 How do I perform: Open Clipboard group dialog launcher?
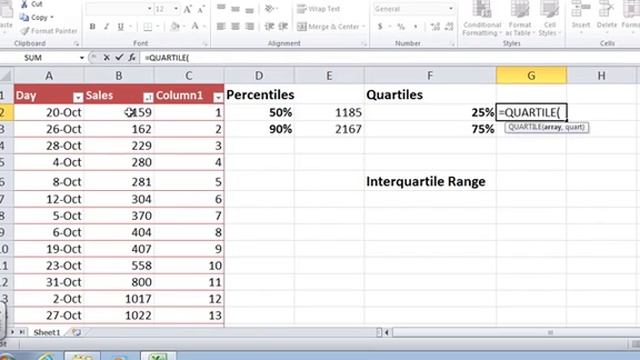coord(76,44)
